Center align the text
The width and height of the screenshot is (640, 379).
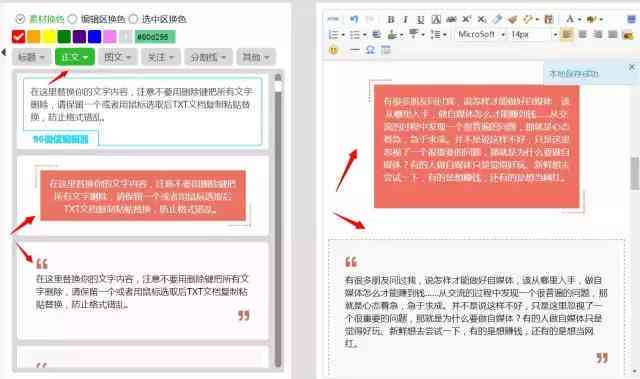point(582,34)
